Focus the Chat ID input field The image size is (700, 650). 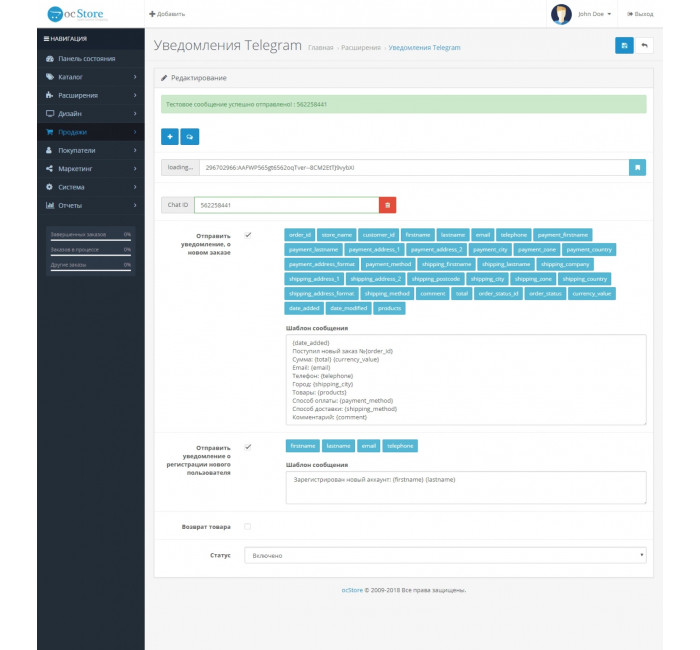click(x=287, y=205)
